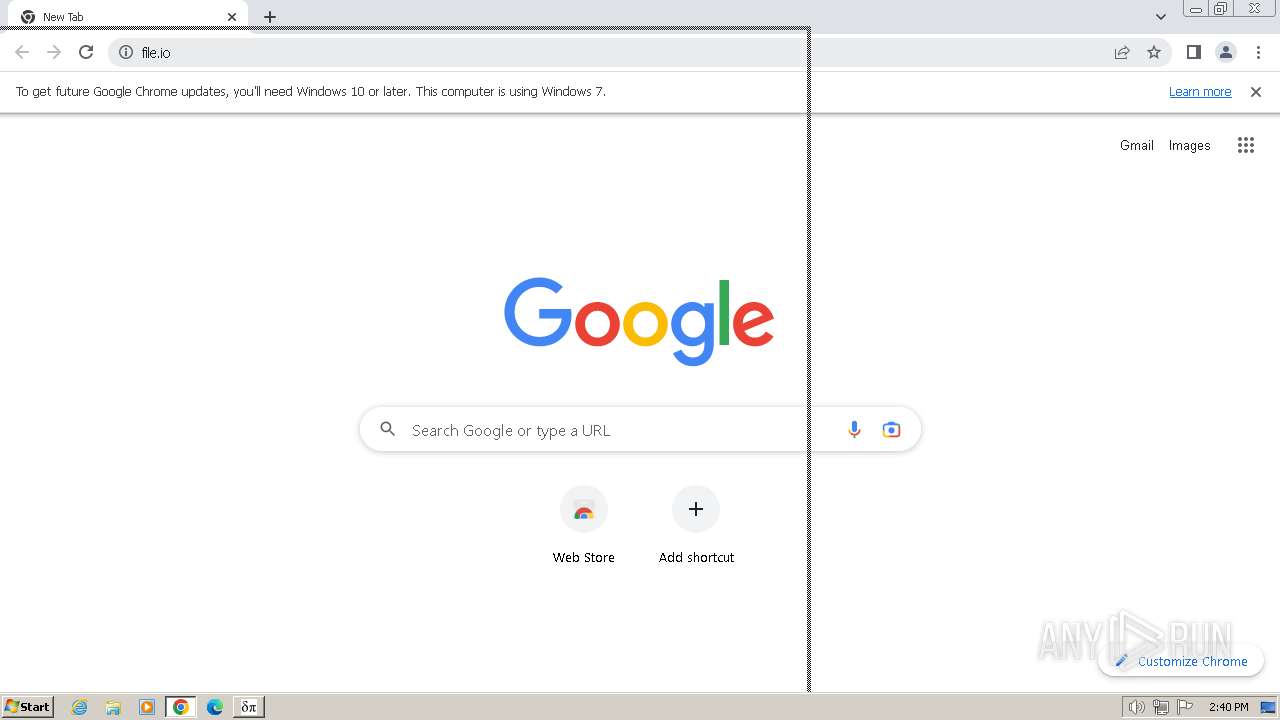Click Customize Chrome button
The height and width of the screenshot is (720, 1280).
pos(1181,661)
